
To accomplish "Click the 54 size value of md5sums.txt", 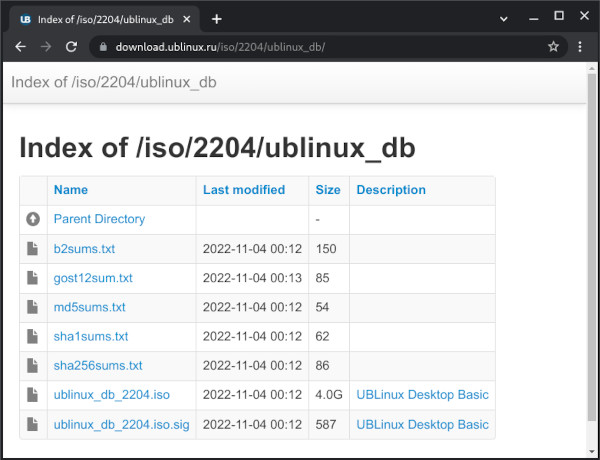I will [322, 307].
